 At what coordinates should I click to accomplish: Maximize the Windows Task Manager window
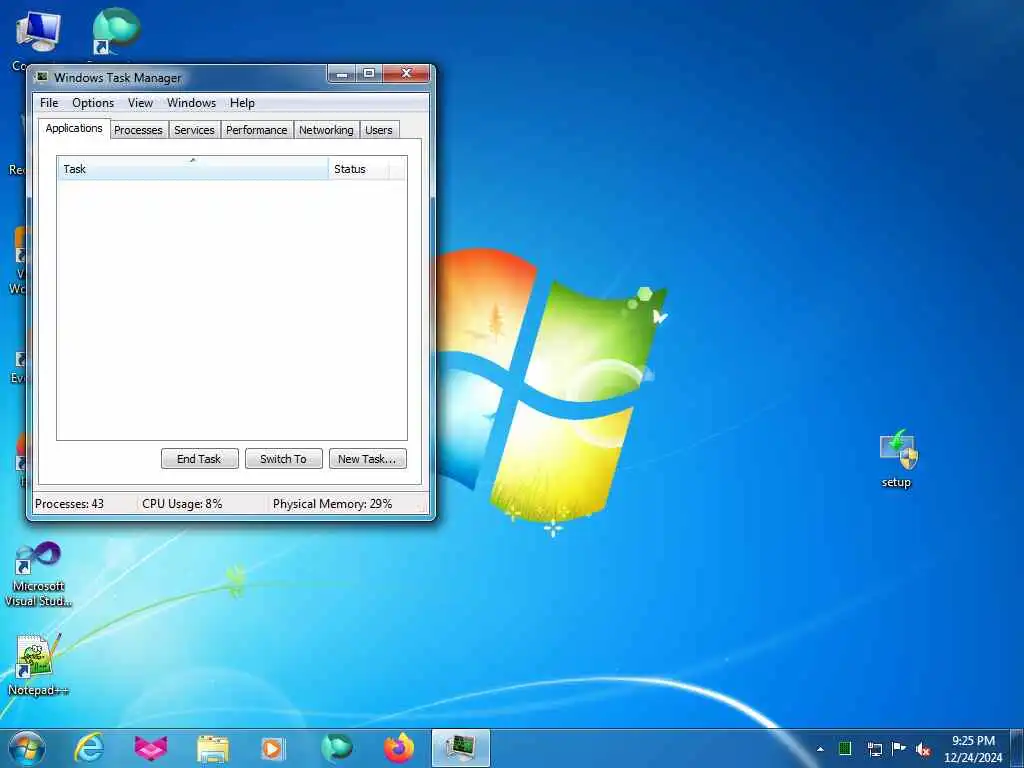coord(369,74)
